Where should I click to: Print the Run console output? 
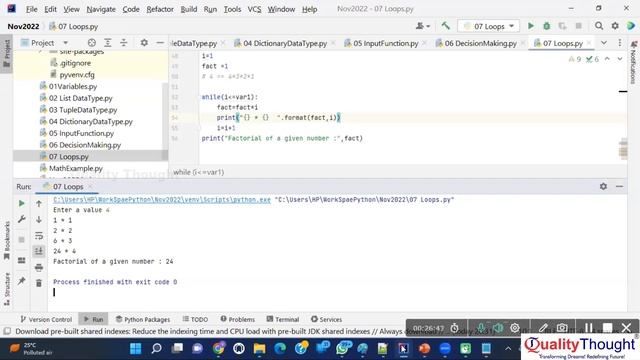39,267
